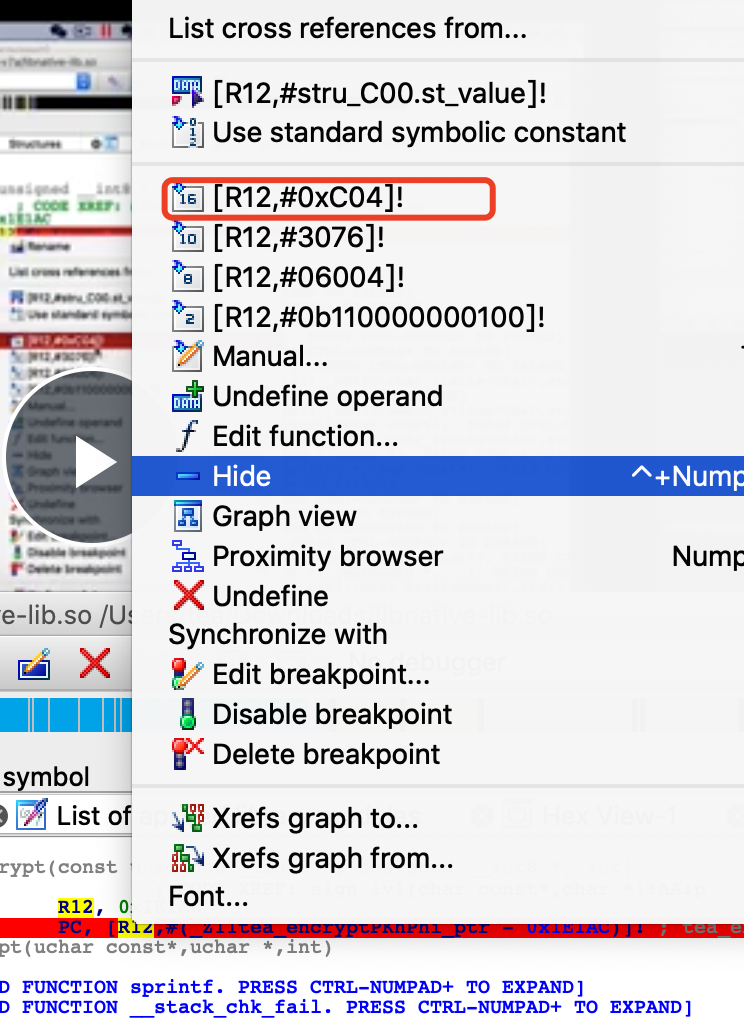Click the highlighted Hide menu item
The image size is (744, 1018).
click(x=438, y=476)
